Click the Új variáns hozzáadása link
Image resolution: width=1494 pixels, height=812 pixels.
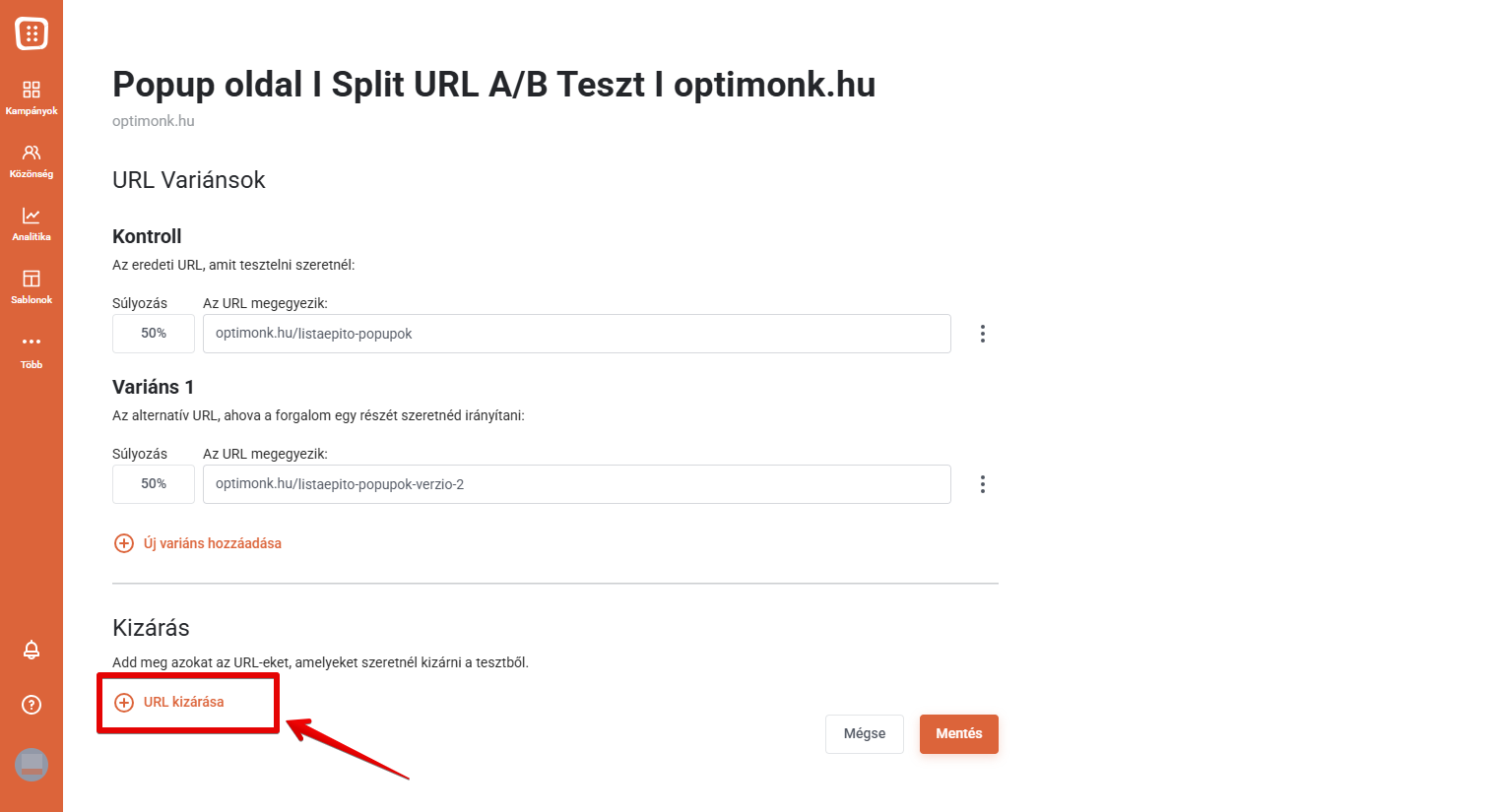213,543
